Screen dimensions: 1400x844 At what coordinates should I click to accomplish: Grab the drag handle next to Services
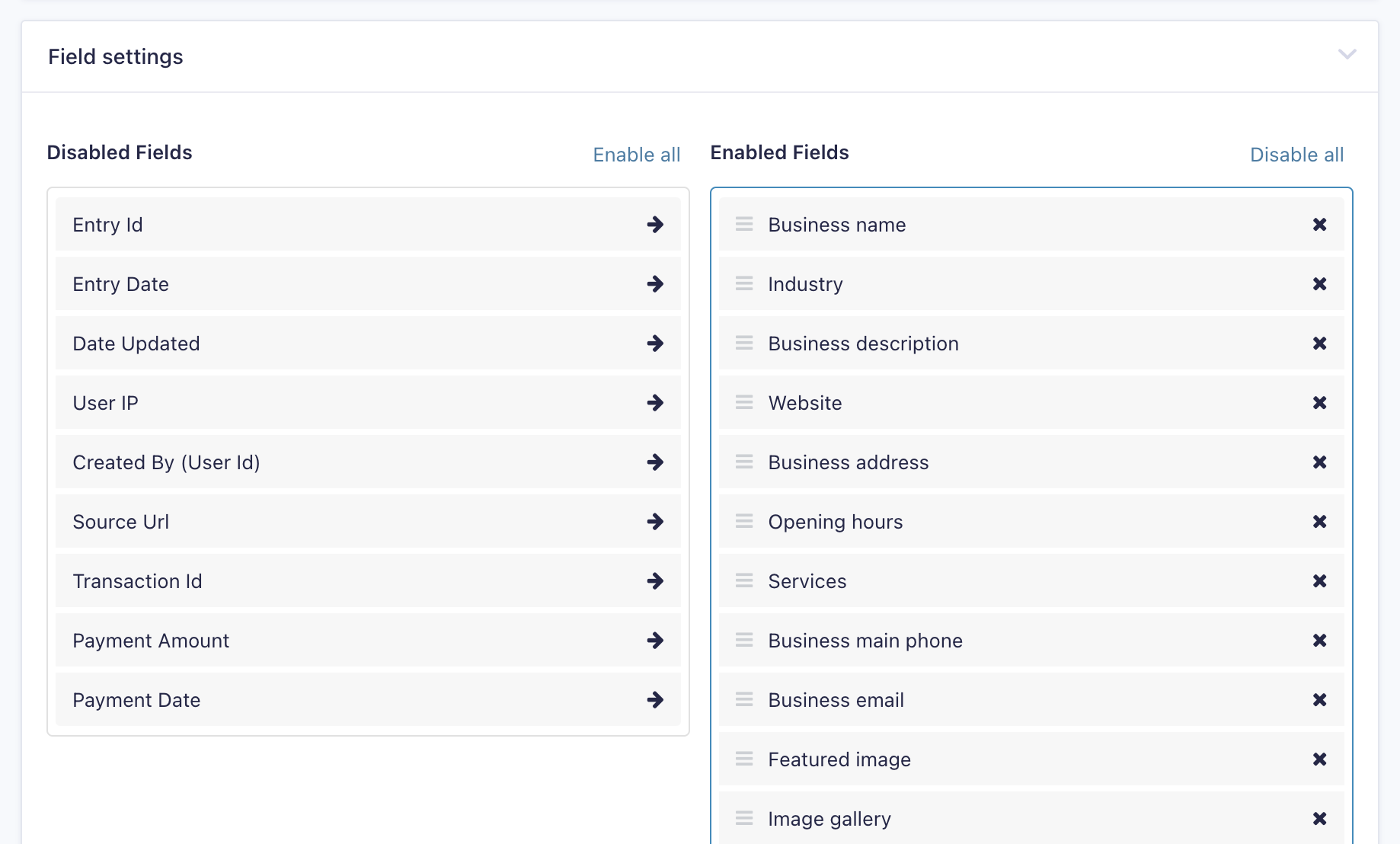click(x=743, y=580)
